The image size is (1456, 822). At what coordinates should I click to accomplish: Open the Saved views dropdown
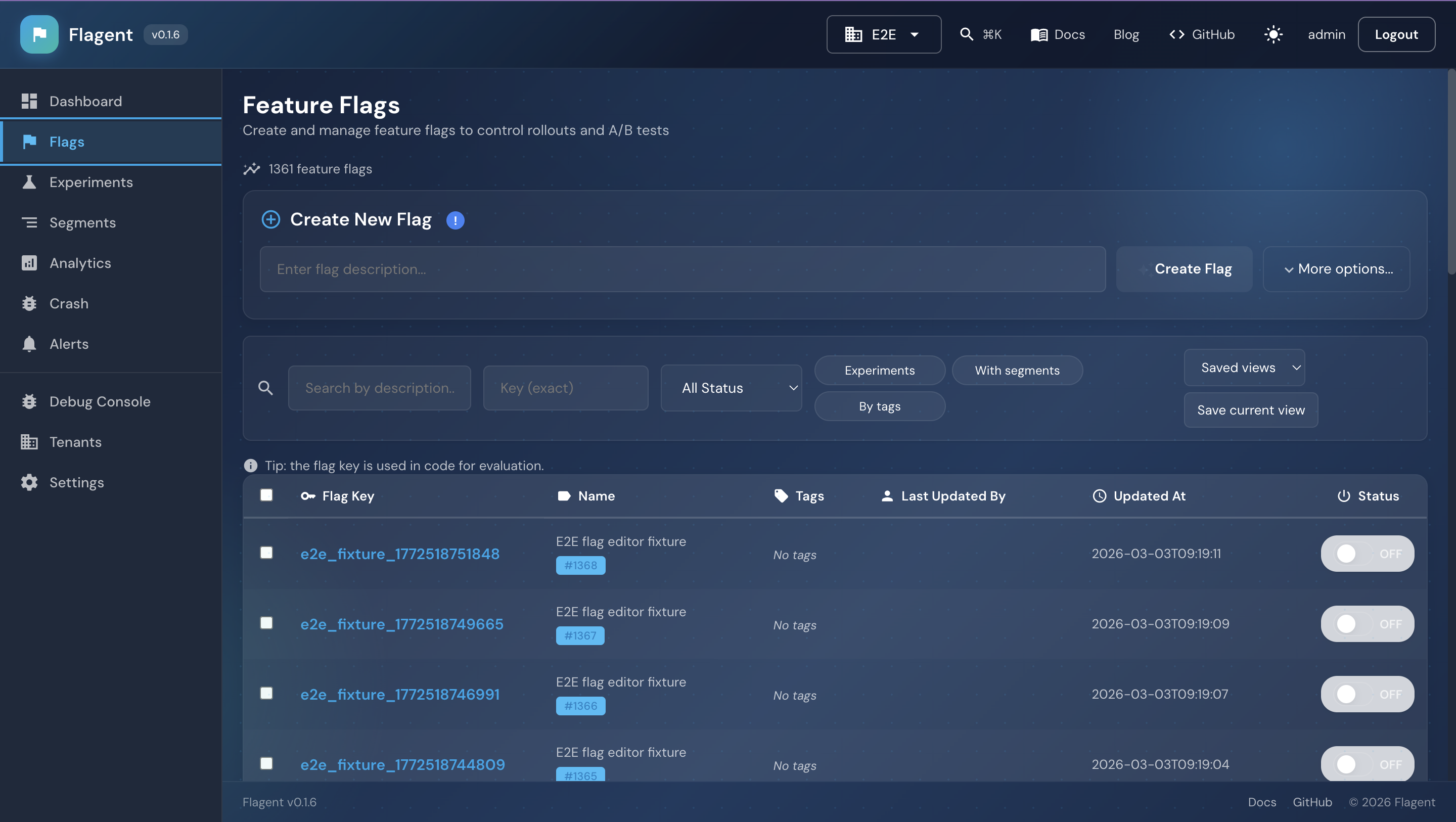point(1244,368)
